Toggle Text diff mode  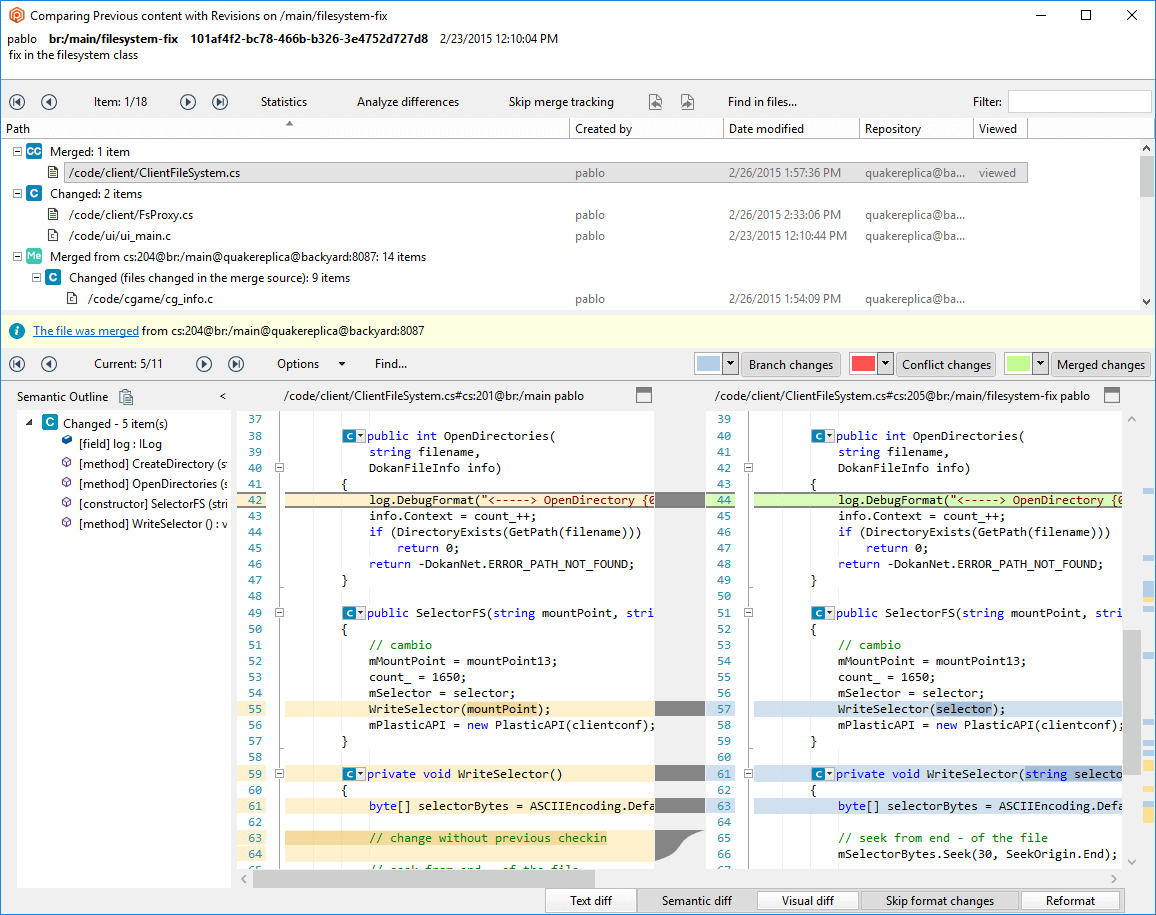click(591, 900)
